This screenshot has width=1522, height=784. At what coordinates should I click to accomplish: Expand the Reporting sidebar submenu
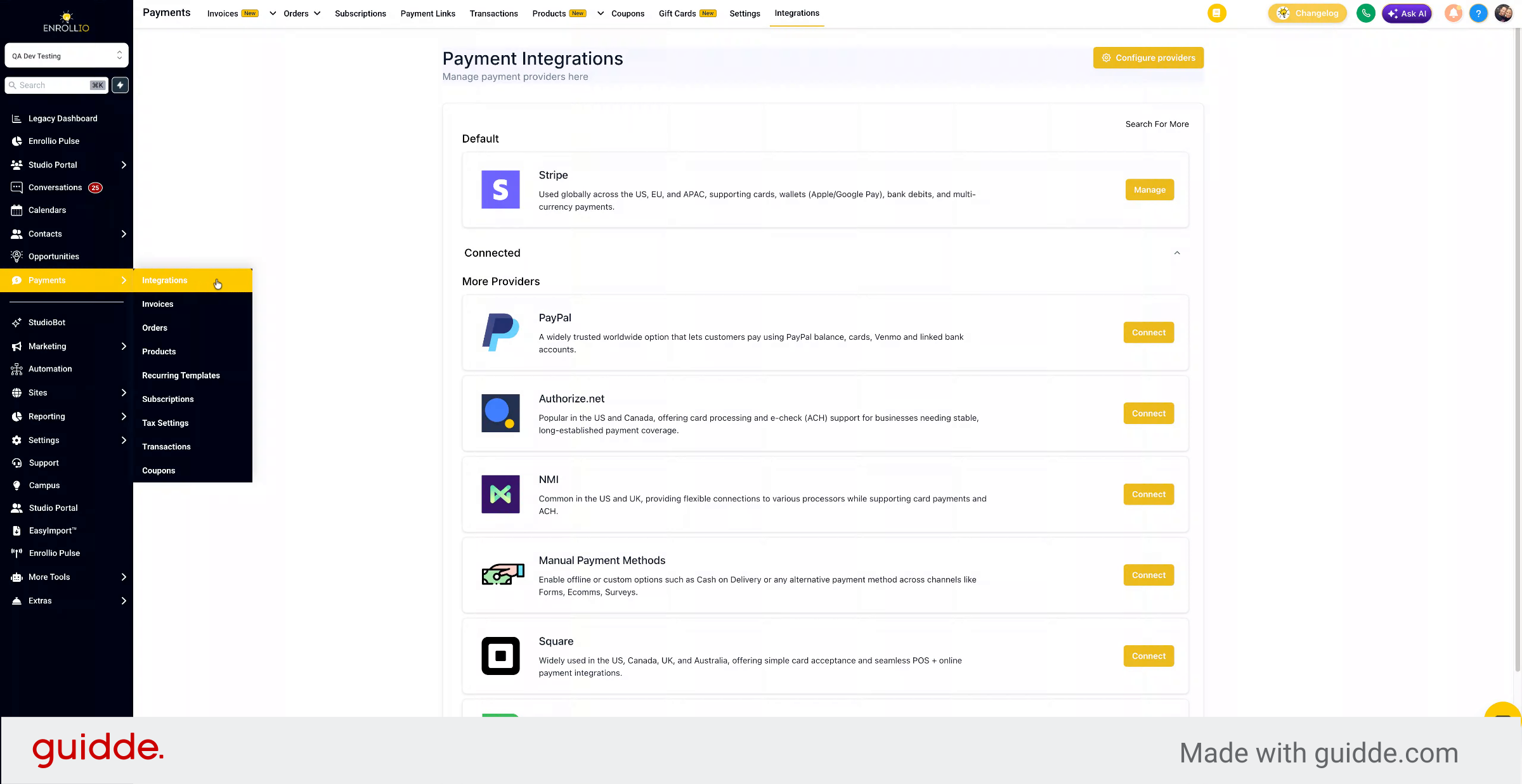click(124, 416)
